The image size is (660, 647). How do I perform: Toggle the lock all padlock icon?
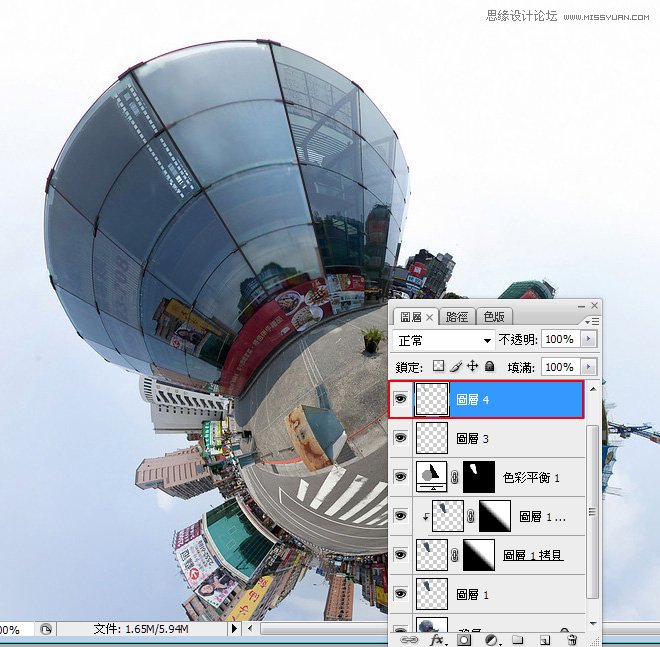coord(490,367)
